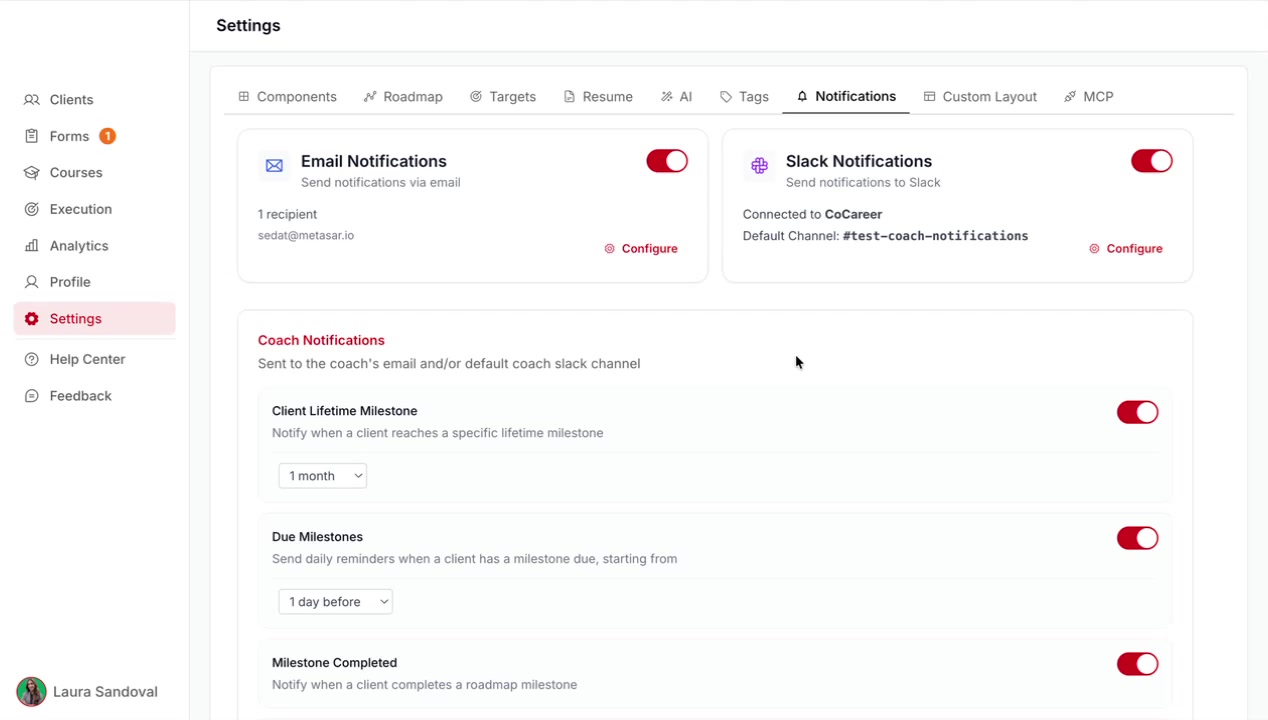1268x720 pixels.
Task: Click the Help Center question mark icon
Action: [32, 359]
